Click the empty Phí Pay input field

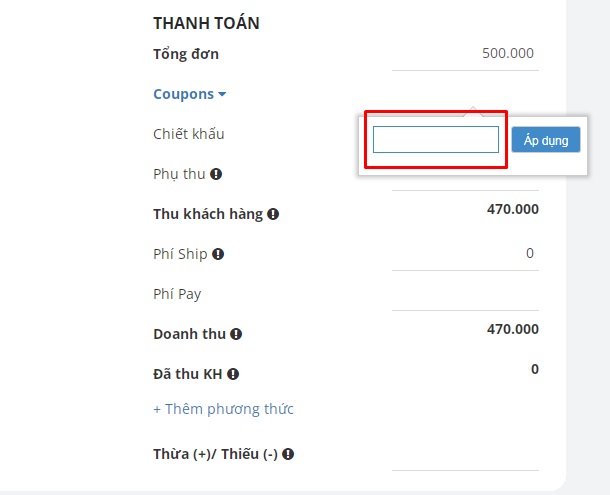pos(465,294)
